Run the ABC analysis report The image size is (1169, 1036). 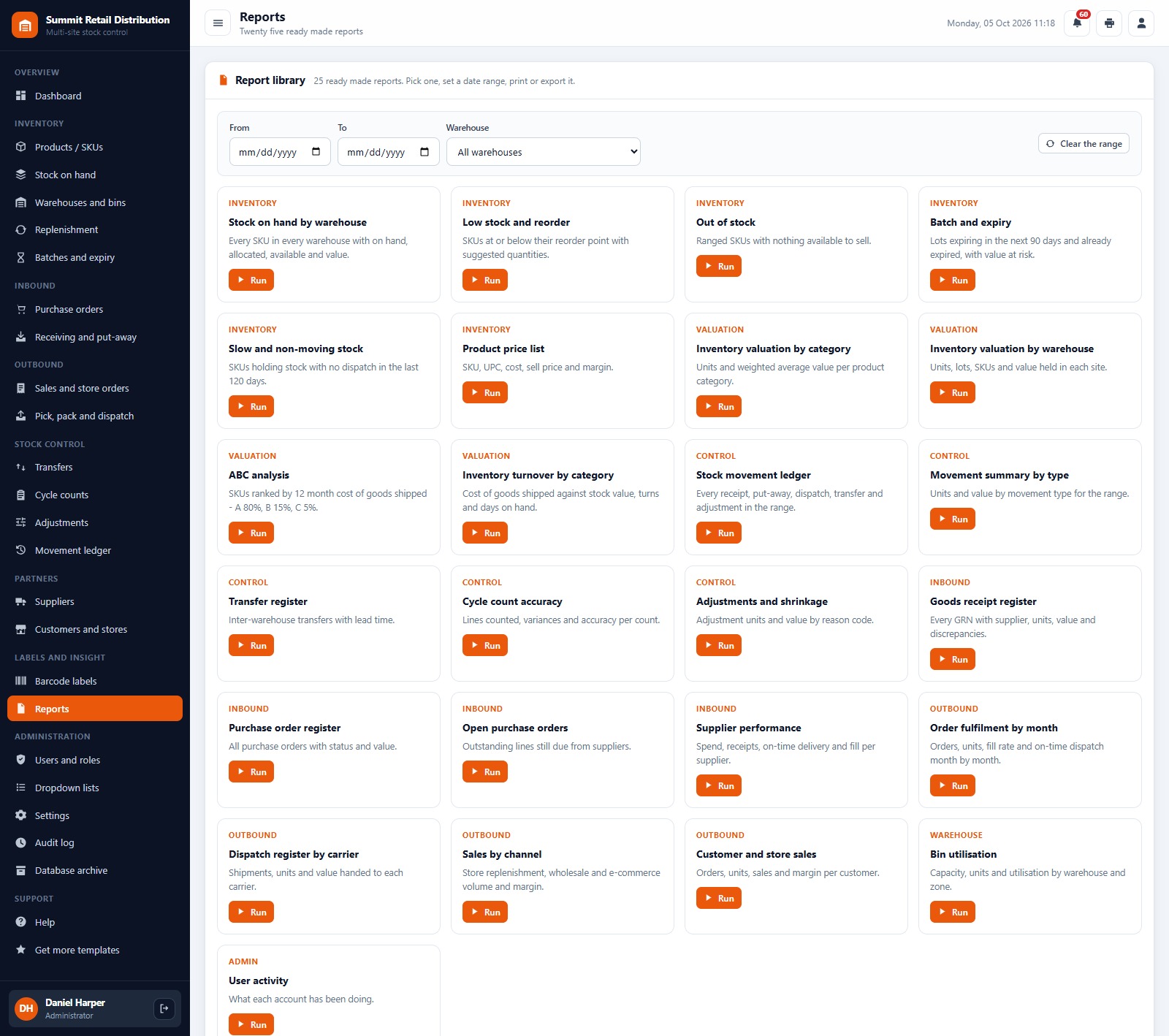pos(251,533)
